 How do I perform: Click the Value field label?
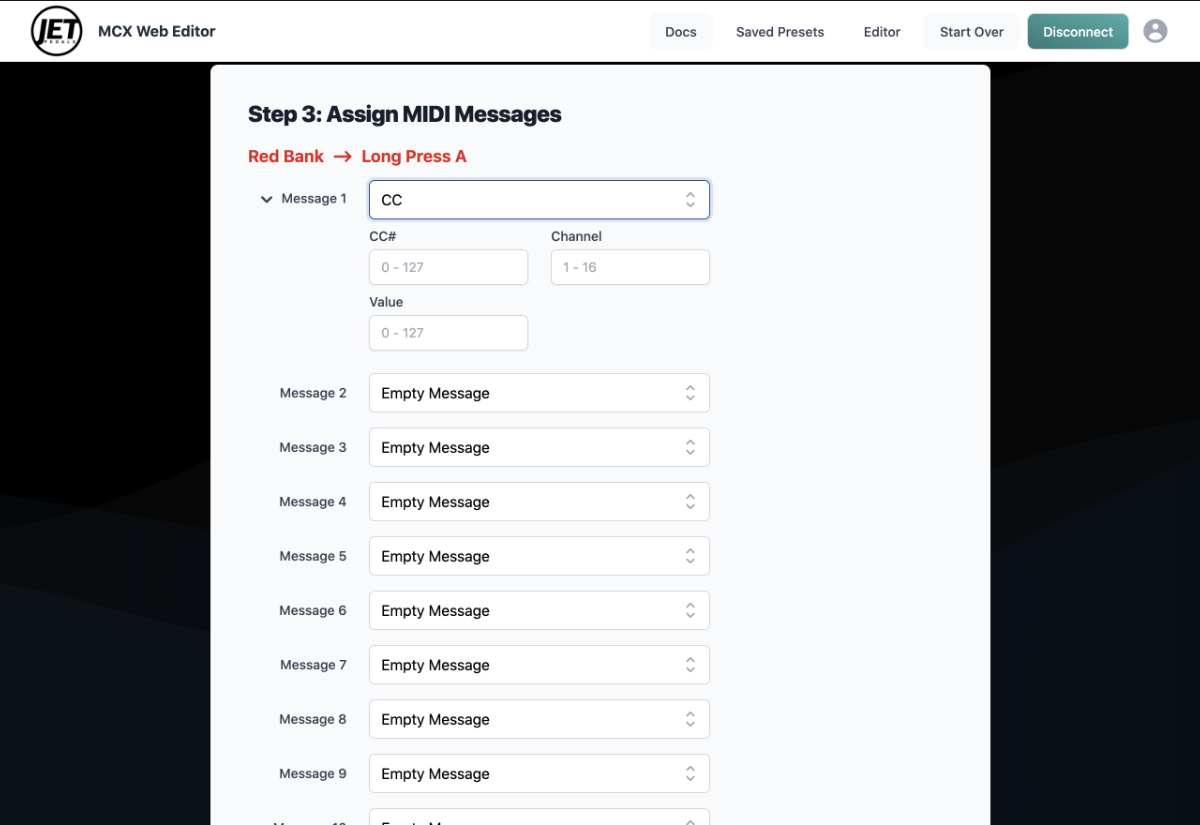coord(386,302)
